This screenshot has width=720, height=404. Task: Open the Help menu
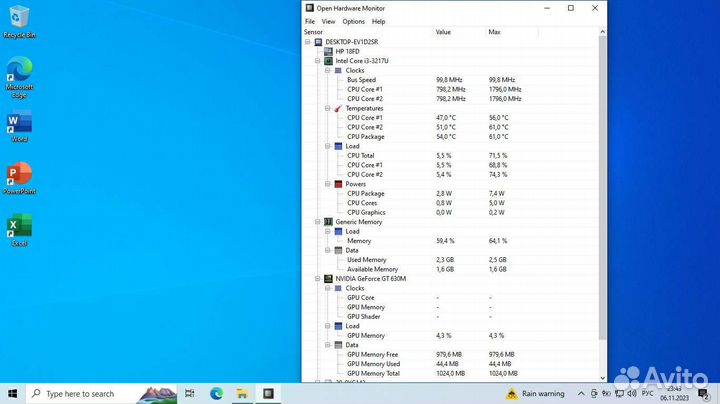(x=378, y=22)
